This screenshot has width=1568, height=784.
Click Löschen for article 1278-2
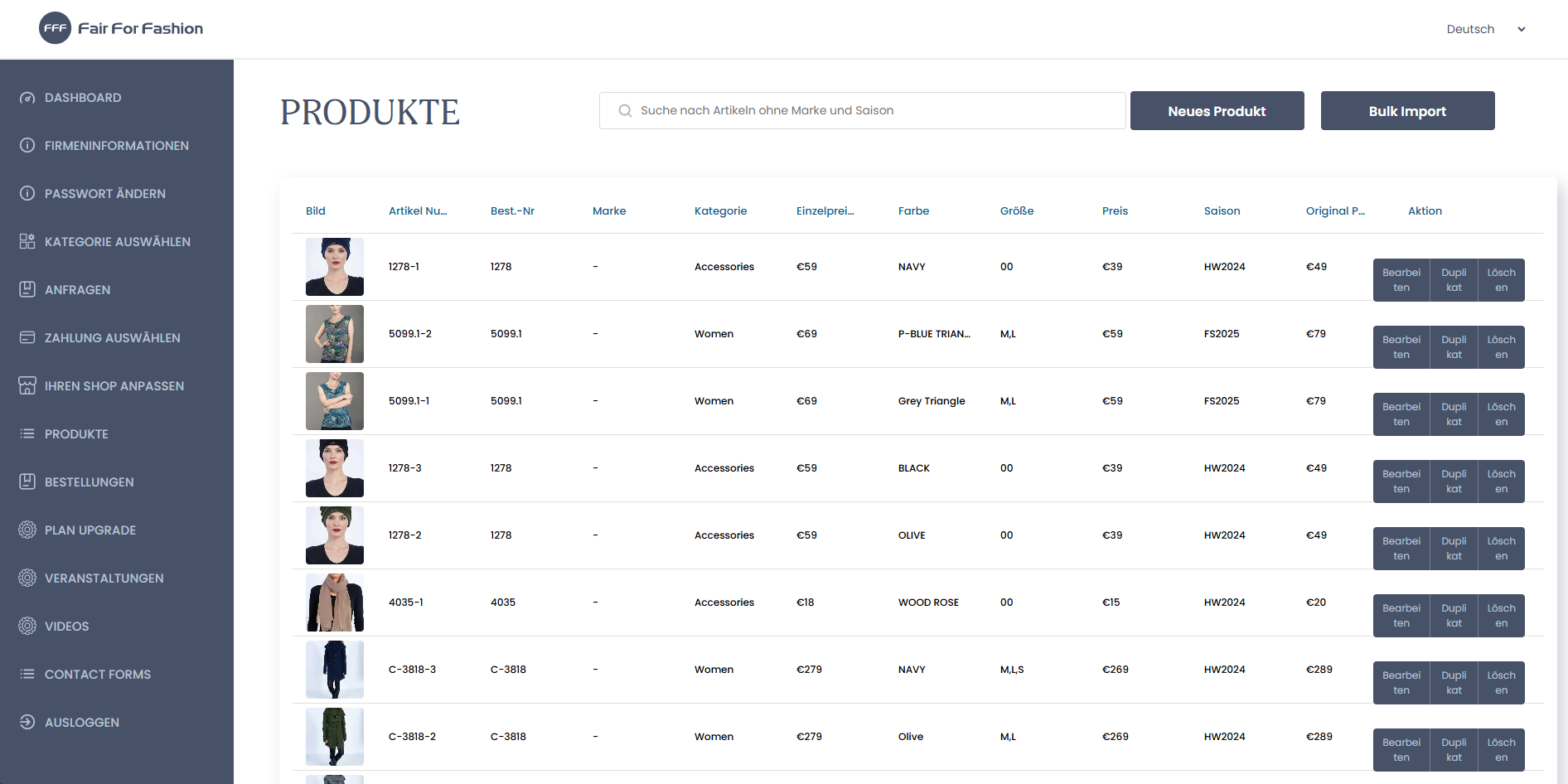pyautogui.click(x=1501, y=549)
